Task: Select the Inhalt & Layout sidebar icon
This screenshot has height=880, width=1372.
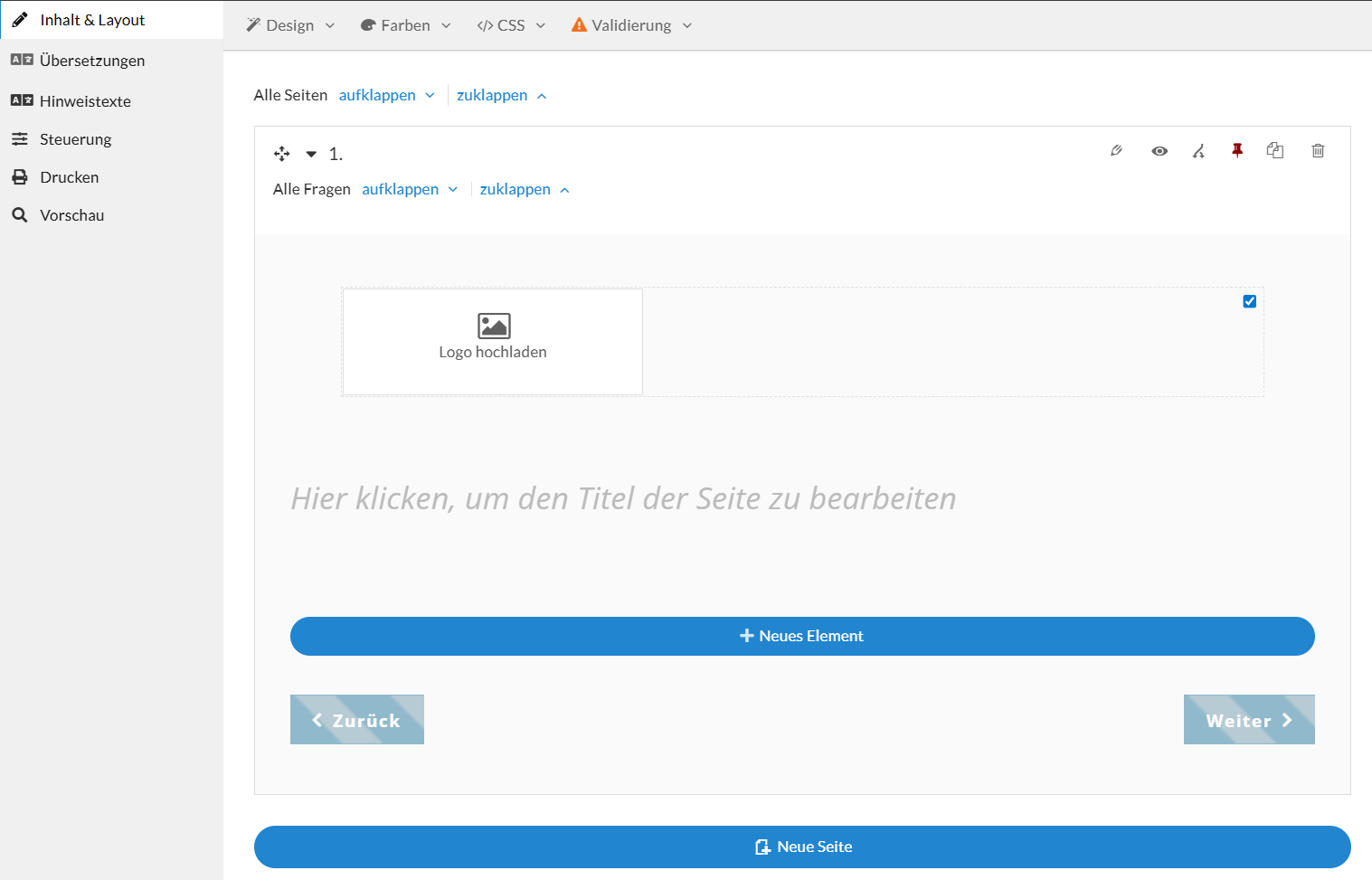Action: (x=19, y=19)
